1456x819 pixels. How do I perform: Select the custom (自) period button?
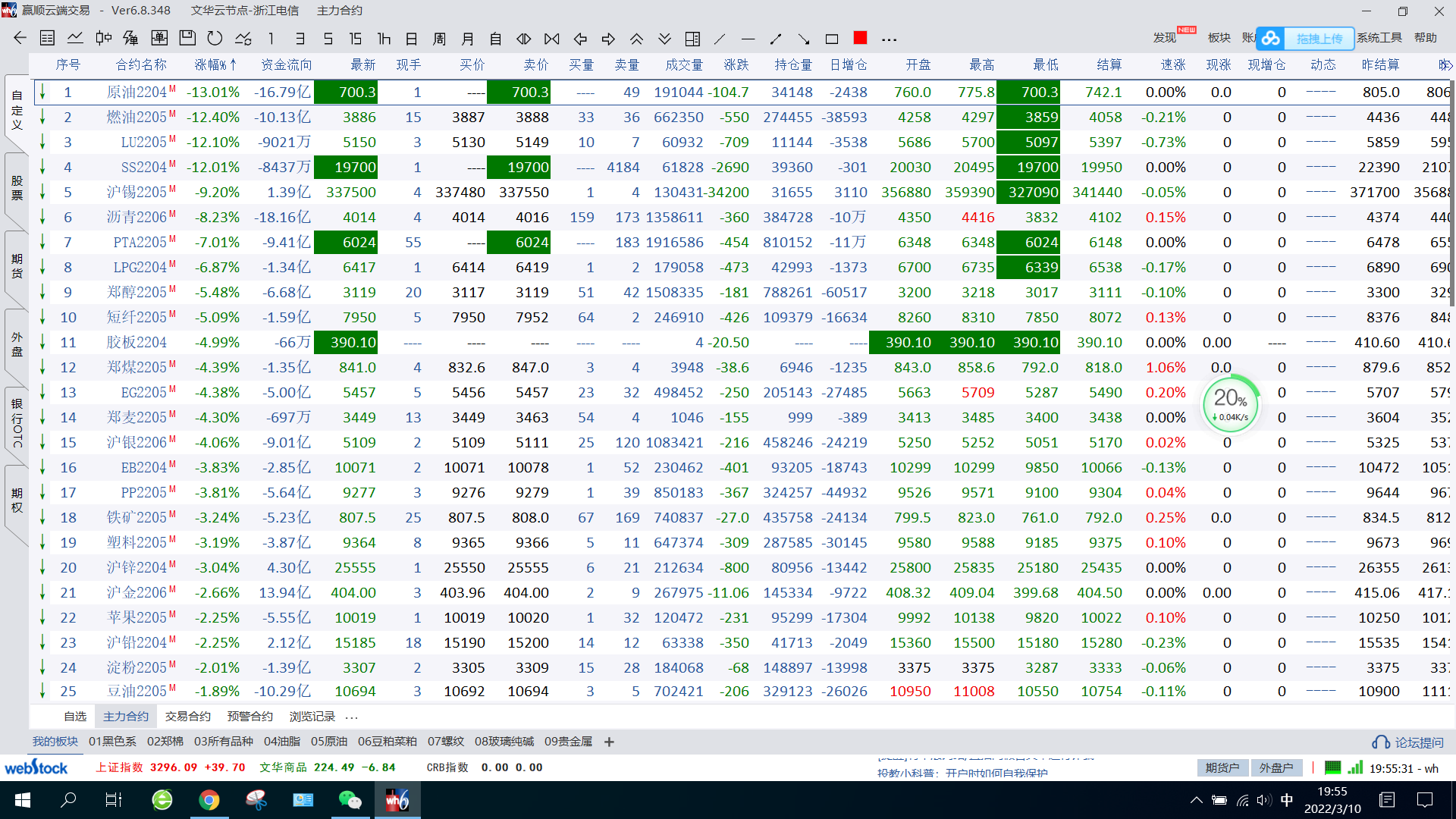click(496, 38)
